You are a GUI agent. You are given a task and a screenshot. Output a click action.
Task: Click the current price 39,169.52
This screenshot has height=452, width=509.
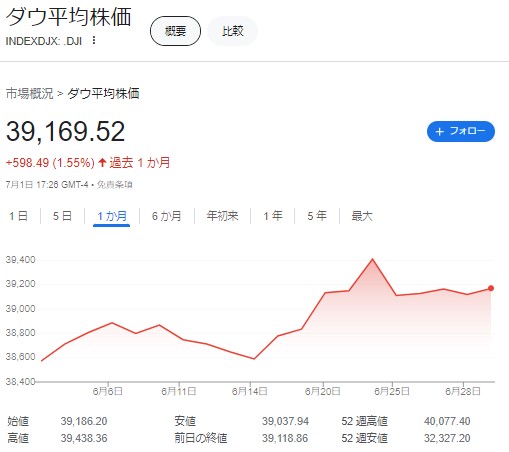coord(65,131)
